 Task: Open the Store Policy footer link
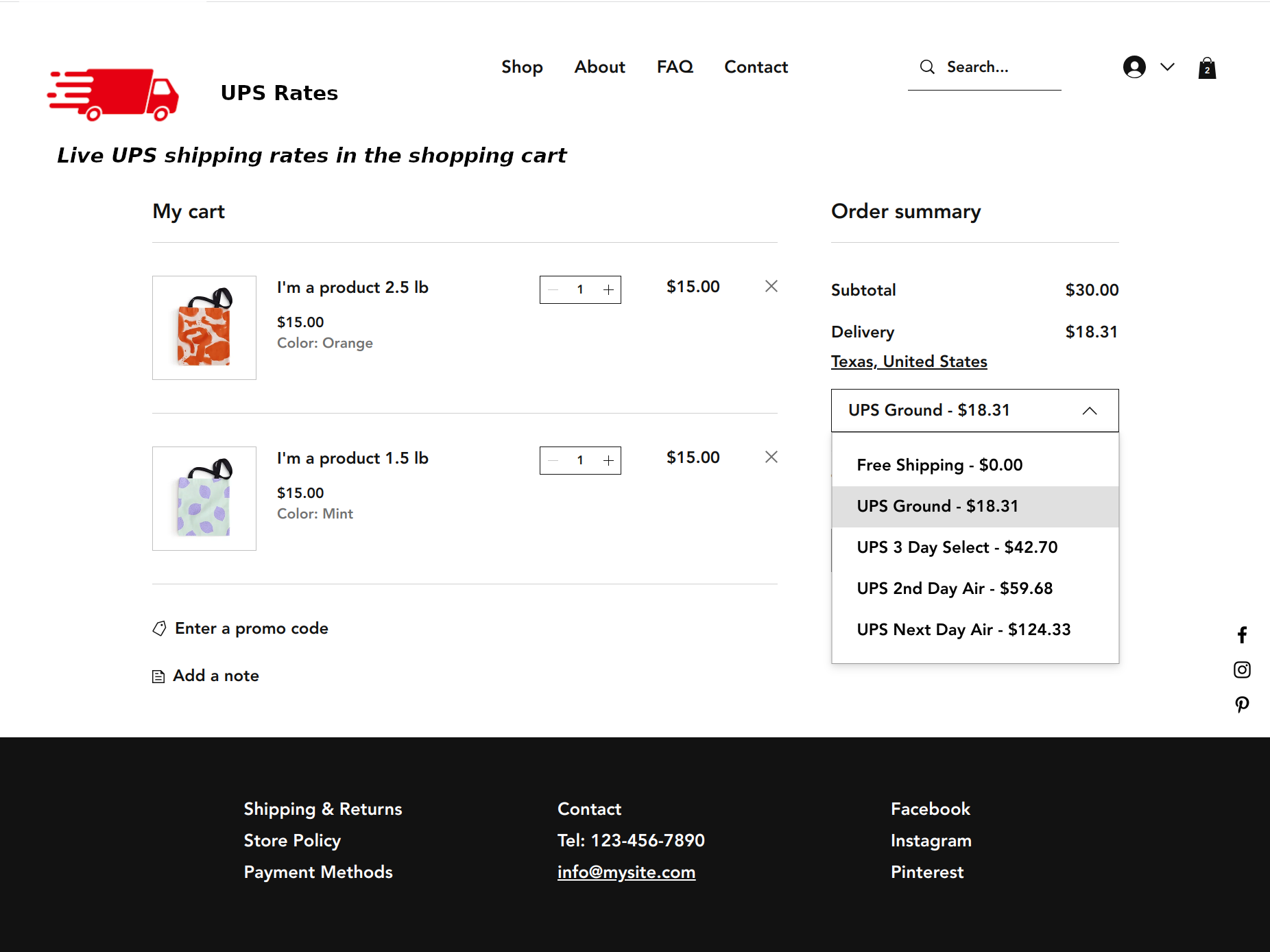coord(292,841)
